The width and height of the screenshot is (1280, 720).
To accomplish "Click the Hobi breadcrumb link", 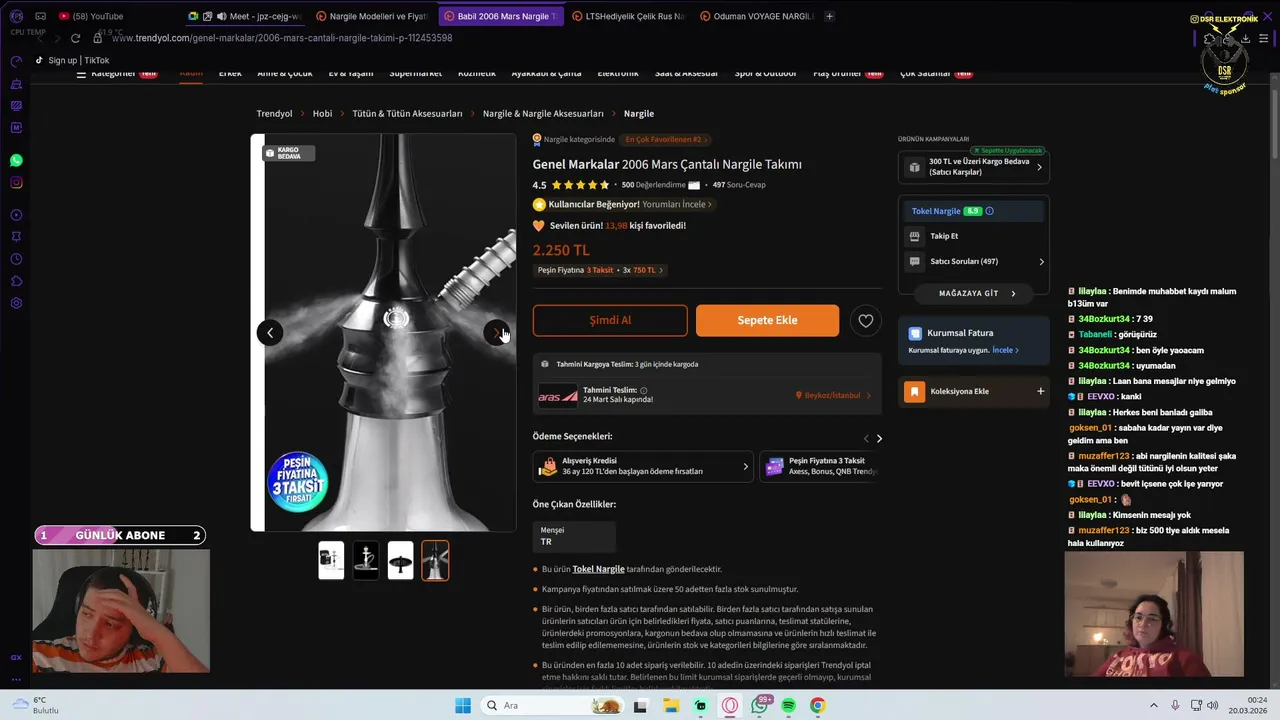I will point(322,114).
